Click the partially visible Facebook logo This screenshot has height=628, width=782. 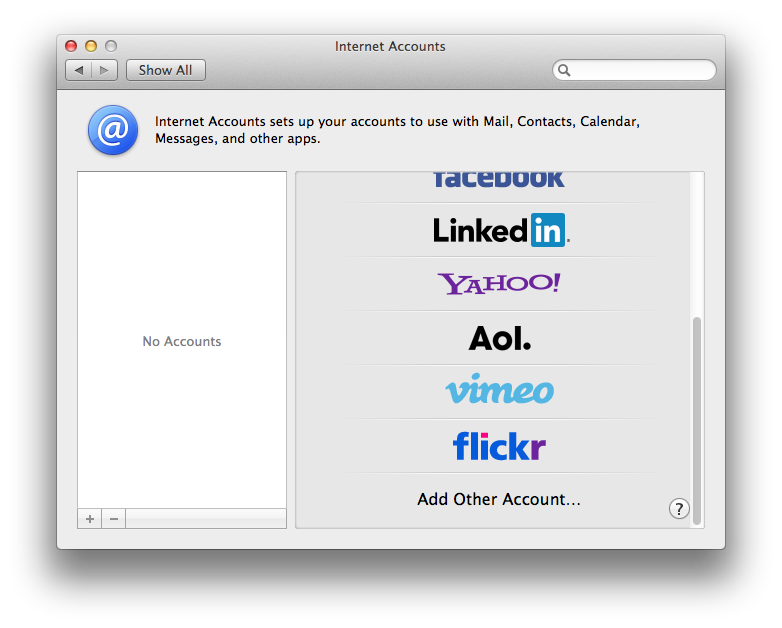pos(499,180)
